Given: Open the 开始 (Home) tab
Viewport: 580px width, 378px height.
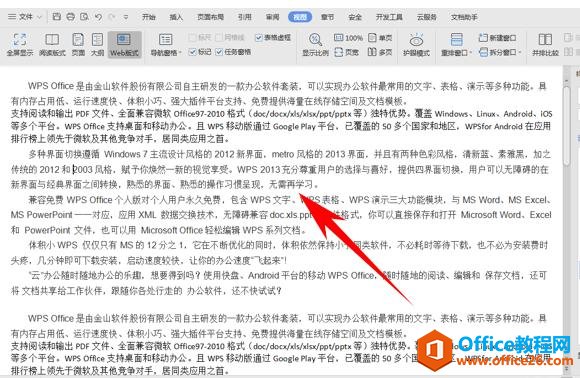Looking at the screenshot, I should pos(149,17).
